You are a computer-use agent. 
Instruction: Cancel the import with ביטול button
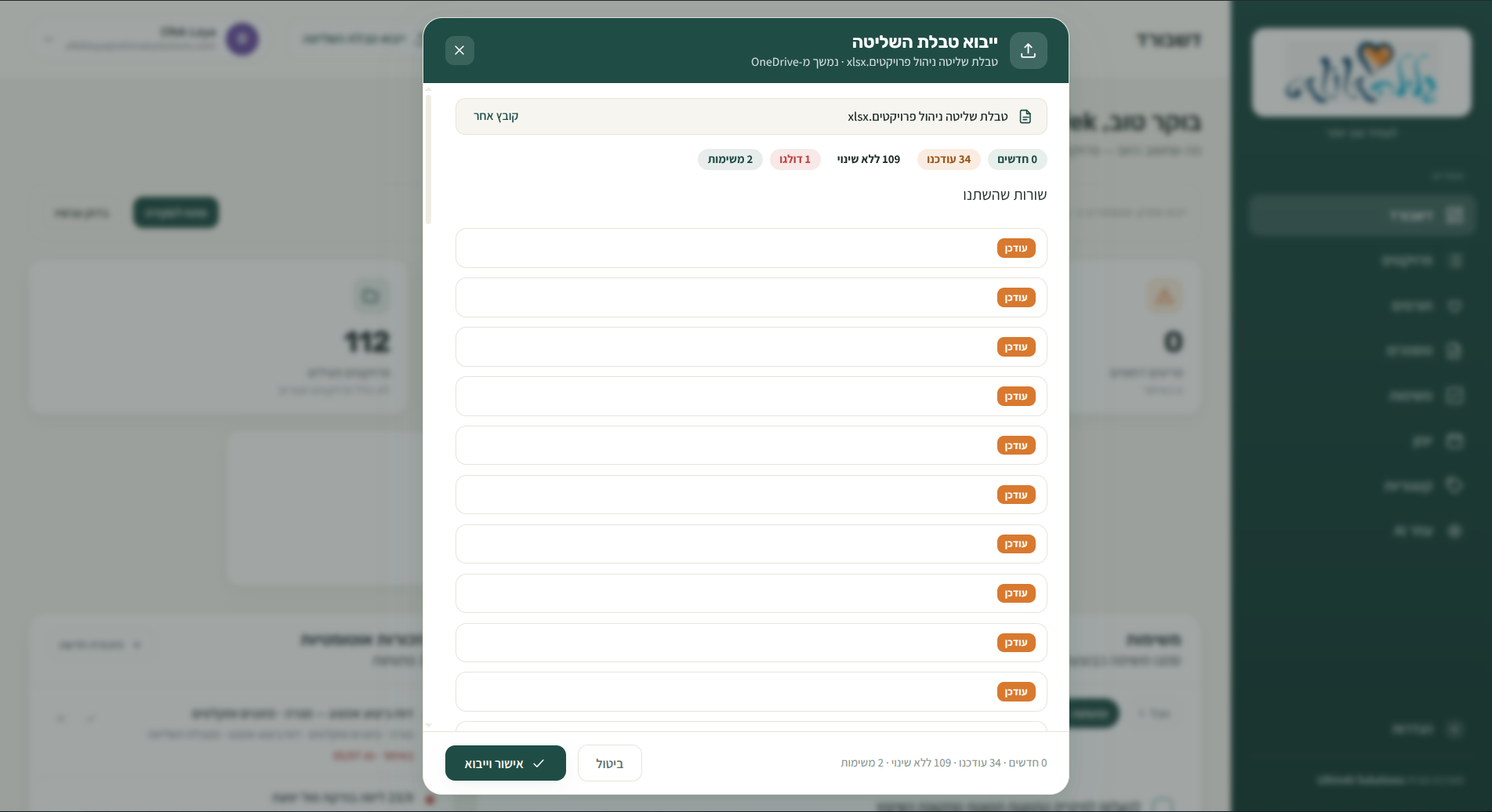(610, 763)
